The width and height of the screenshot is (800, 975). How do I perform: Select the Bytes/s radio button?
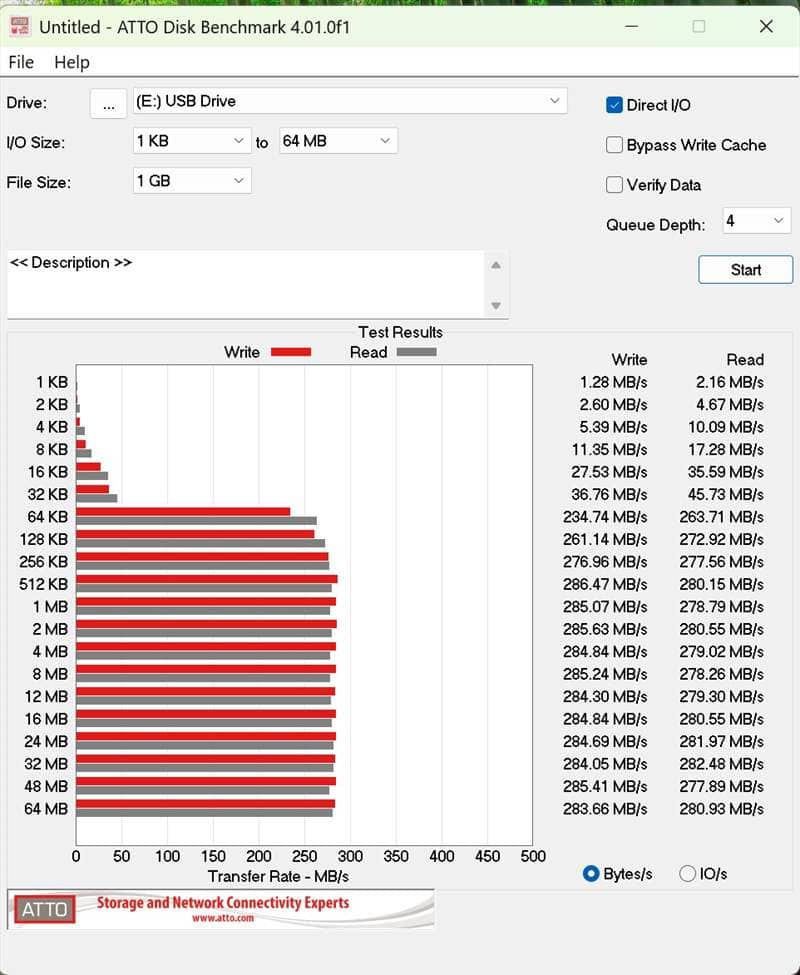(x=591, y=874)
